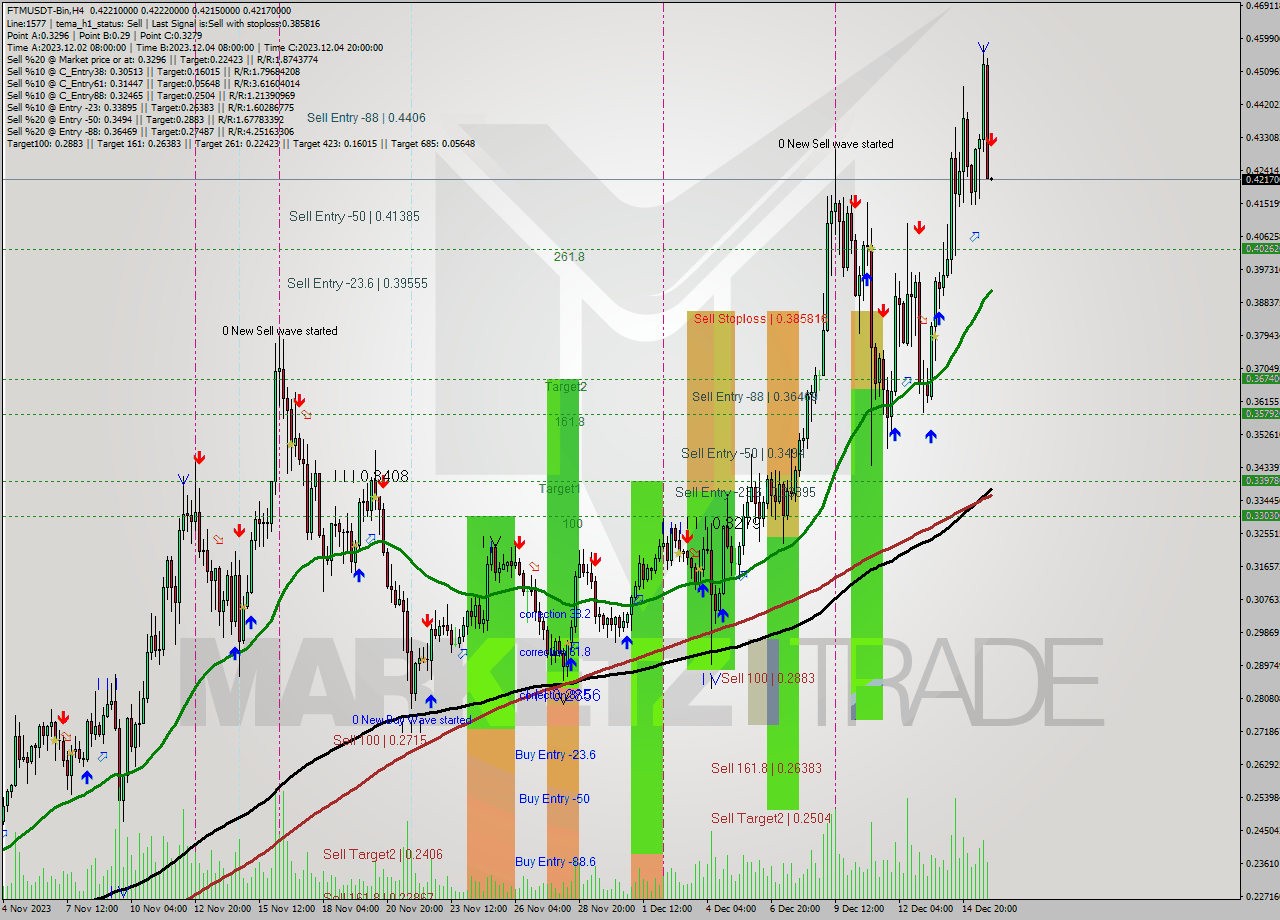Select the green 0.3397 price level tag
Screen dimensions: 1280x920
pos(1260,480)
